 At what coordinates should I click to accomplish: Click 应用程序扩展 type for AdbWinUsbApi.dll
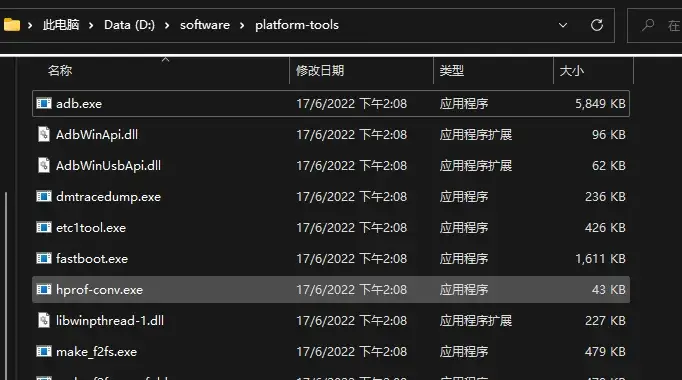[475, 166]
